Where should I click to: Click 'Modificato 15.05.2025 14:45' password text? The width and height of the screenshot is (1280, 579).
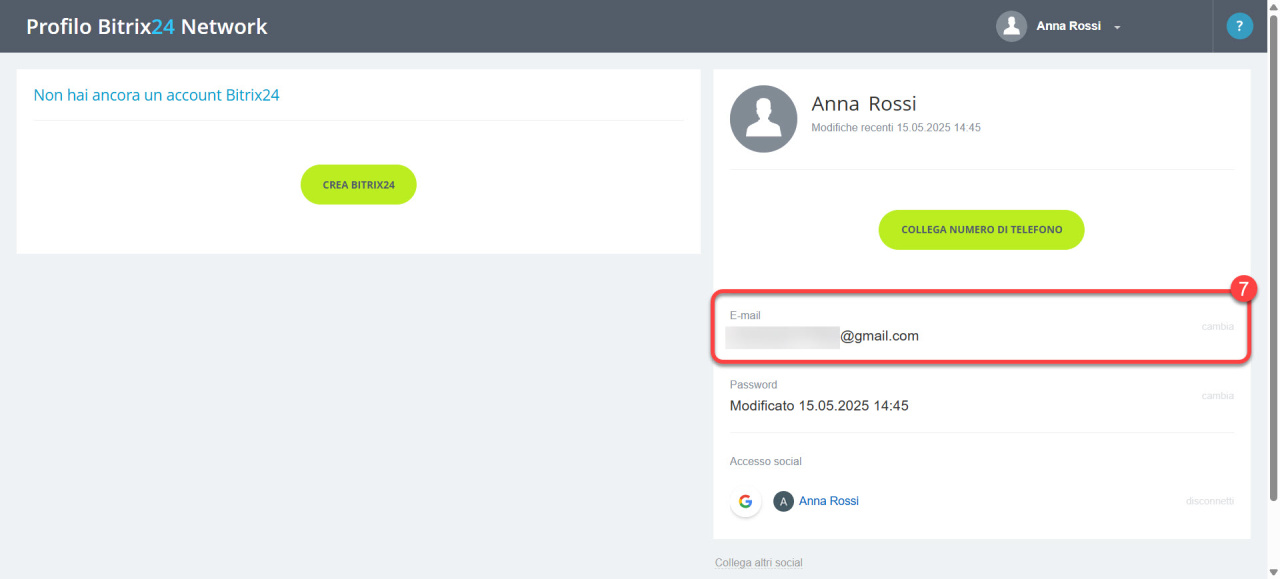[819, 406]
